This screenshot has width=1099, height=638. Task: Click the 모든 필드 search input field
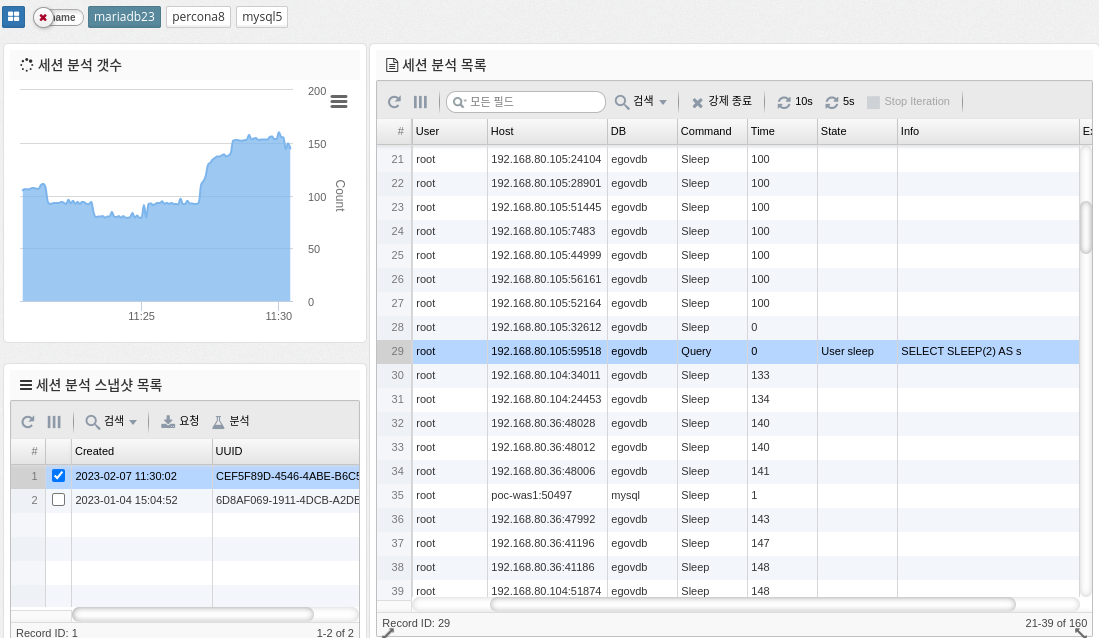[535, 102]
